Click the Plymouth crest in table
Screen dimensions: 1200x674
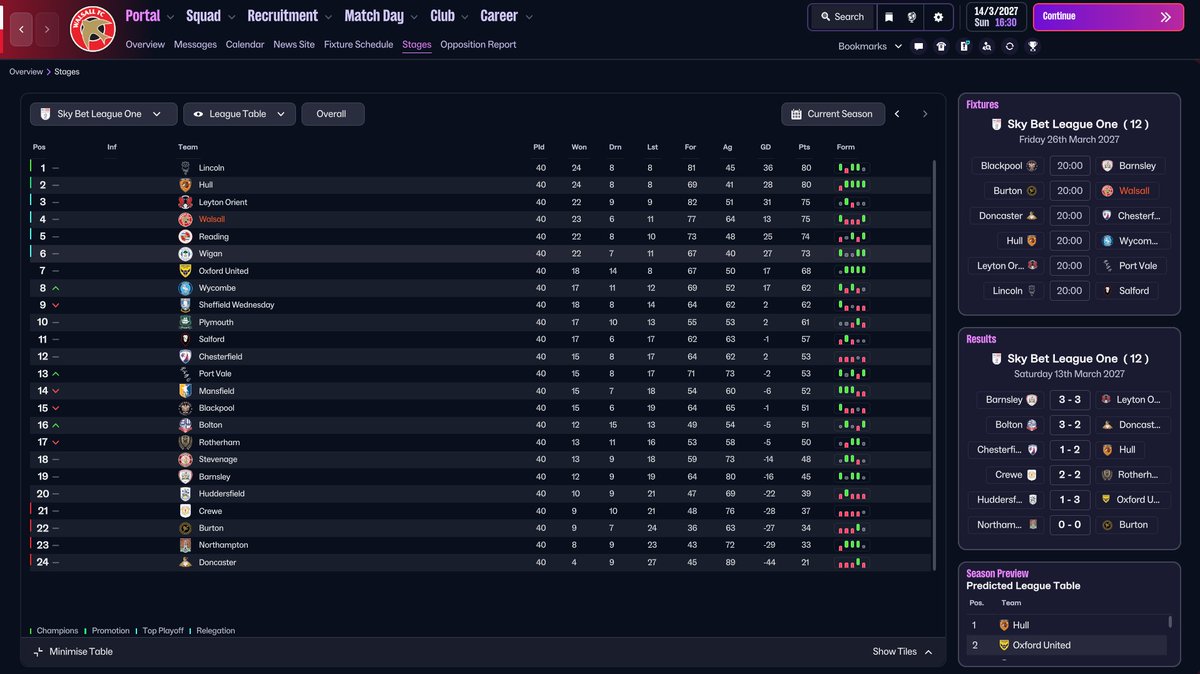(x=185, y=322)
